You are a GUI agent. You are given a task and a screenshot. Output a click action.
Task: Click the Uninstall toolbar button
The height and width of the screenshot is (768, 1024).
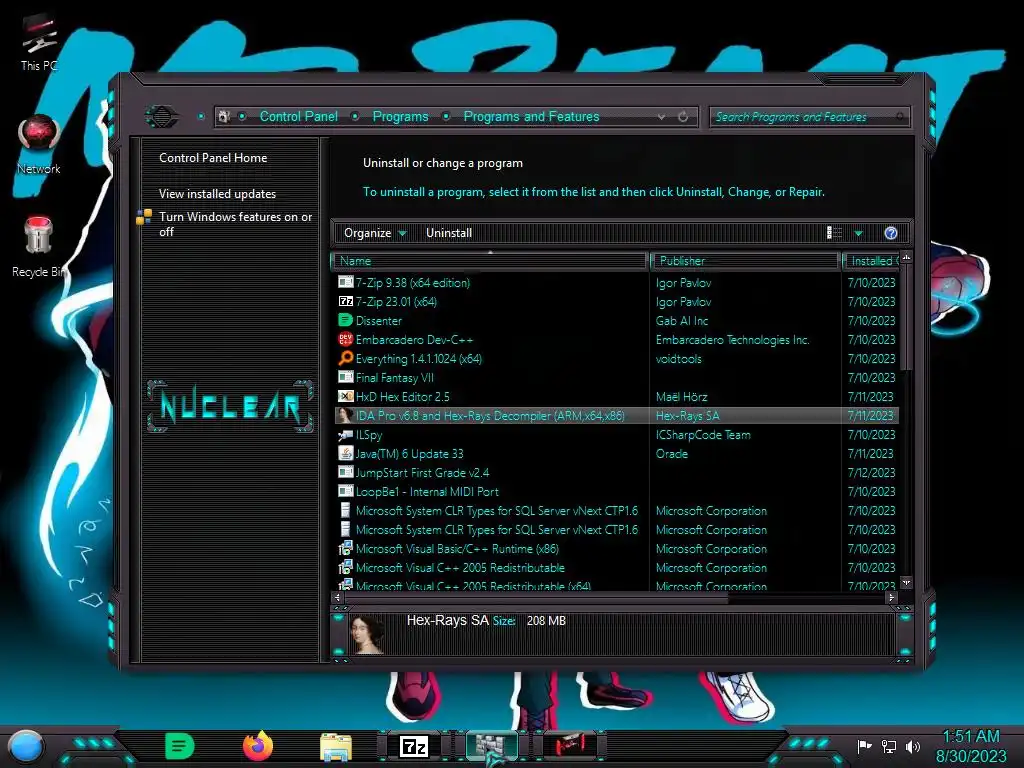[x=449, y=233]
